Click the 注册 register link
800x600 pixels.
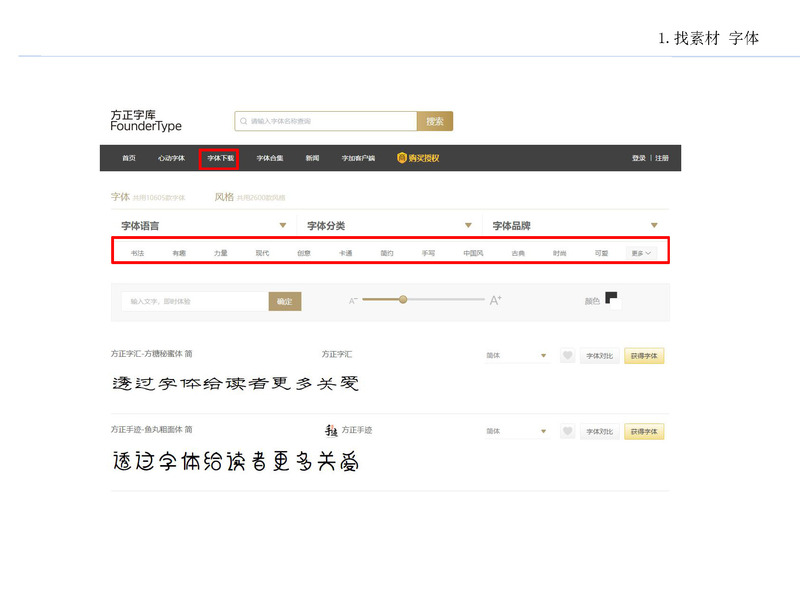coord(662,158)
